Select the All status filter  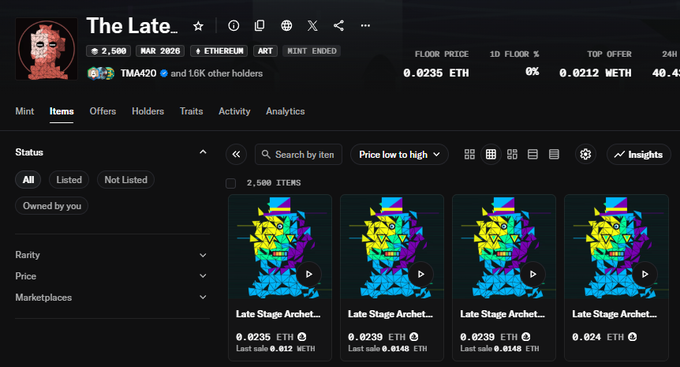click(28, 180)
